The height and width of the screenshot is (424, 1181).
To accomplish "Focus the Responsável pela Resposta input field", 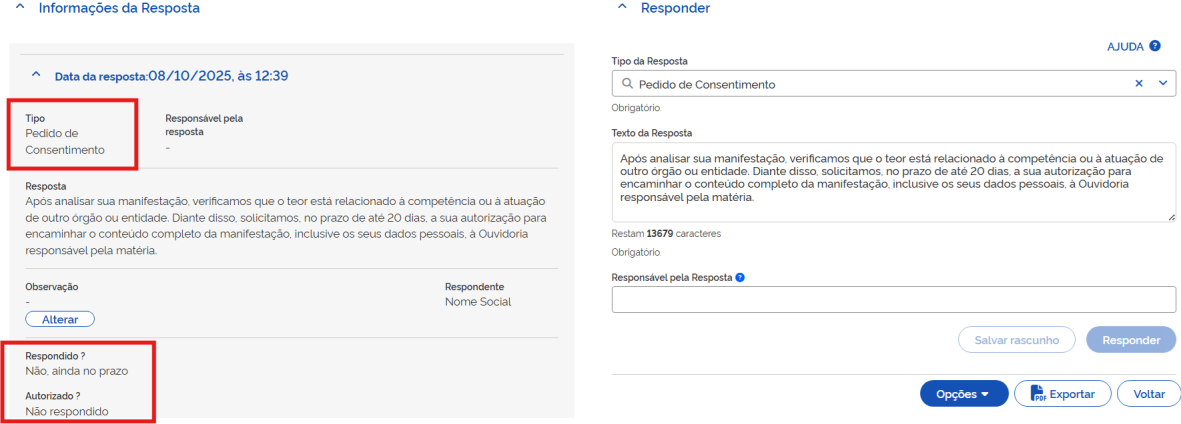I will pos(893,300).
